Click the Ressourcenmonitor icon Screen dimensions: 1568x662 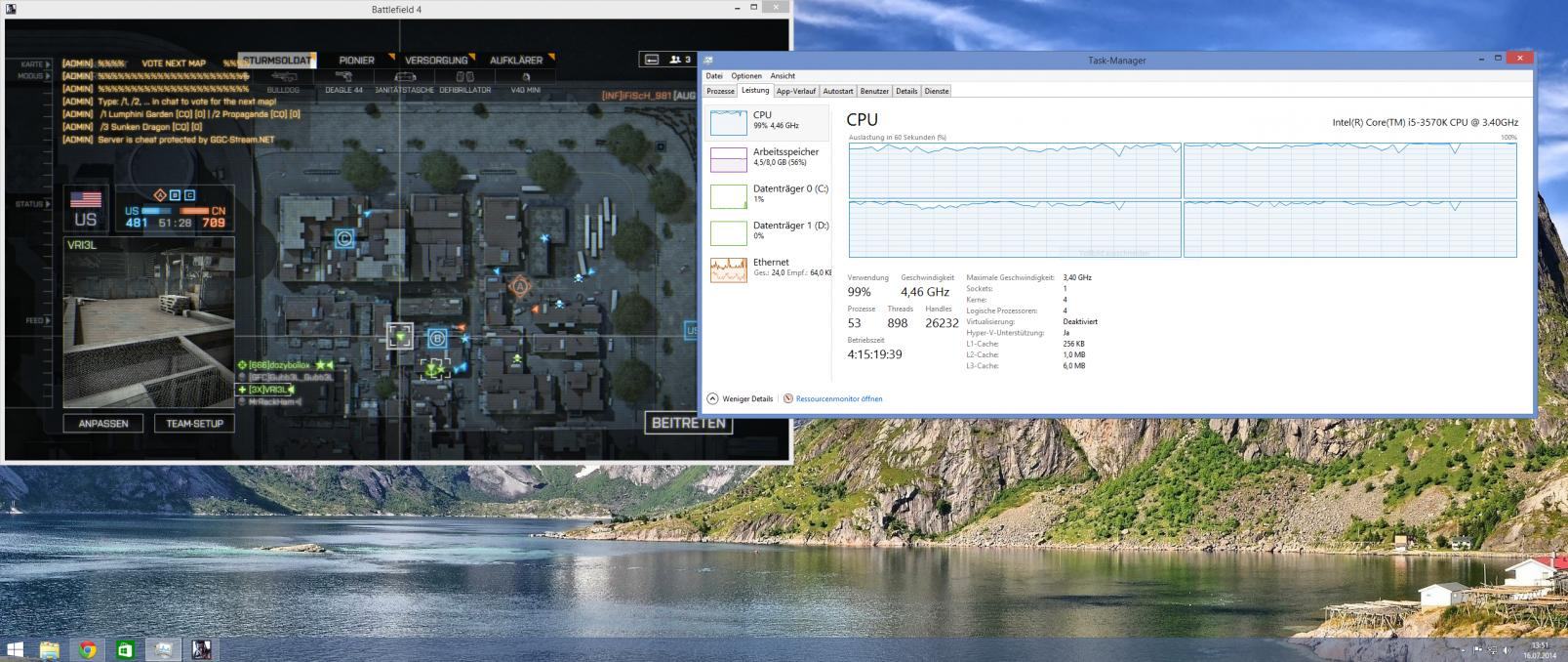(x=788, y=398)
